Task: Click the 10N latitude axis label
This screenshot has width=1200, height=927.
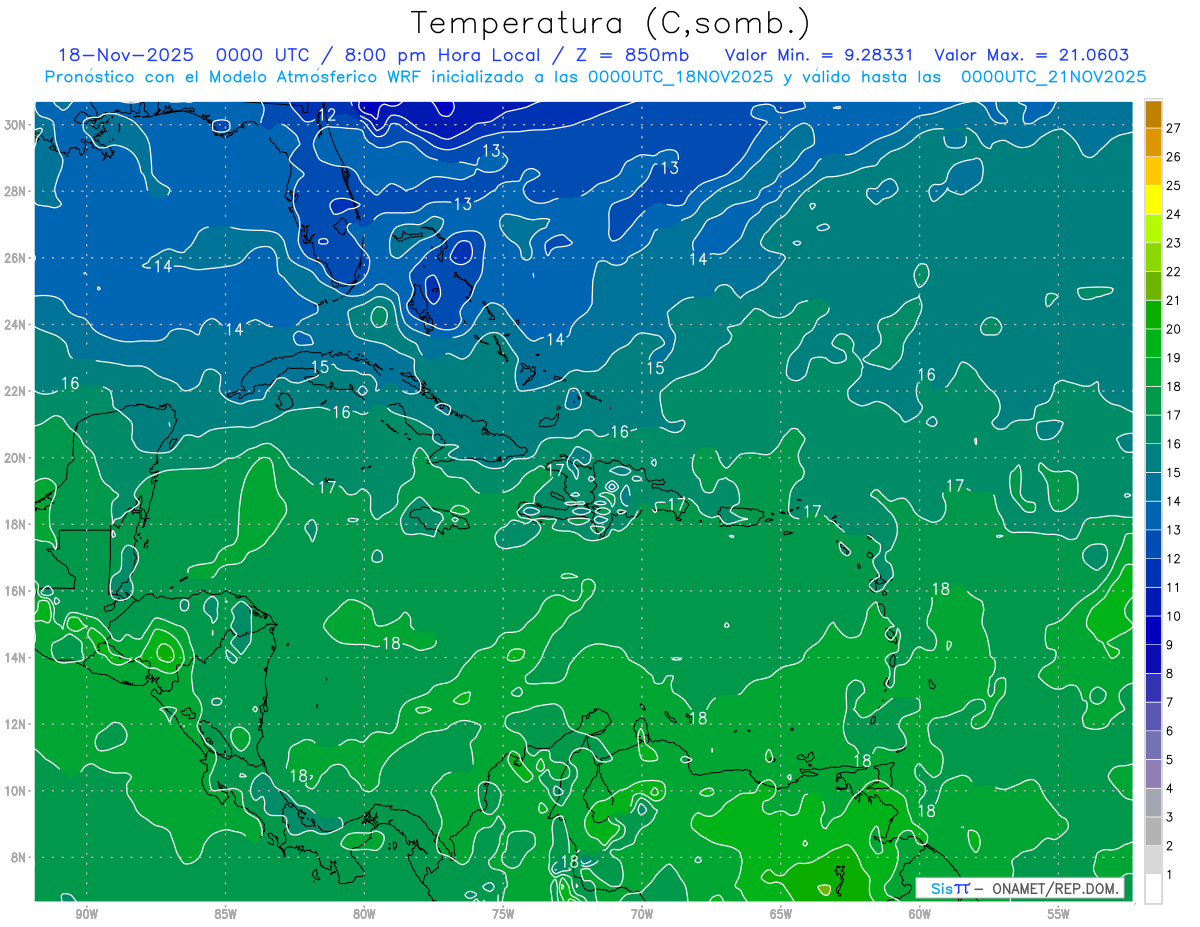Action: (x=14, y=791)
